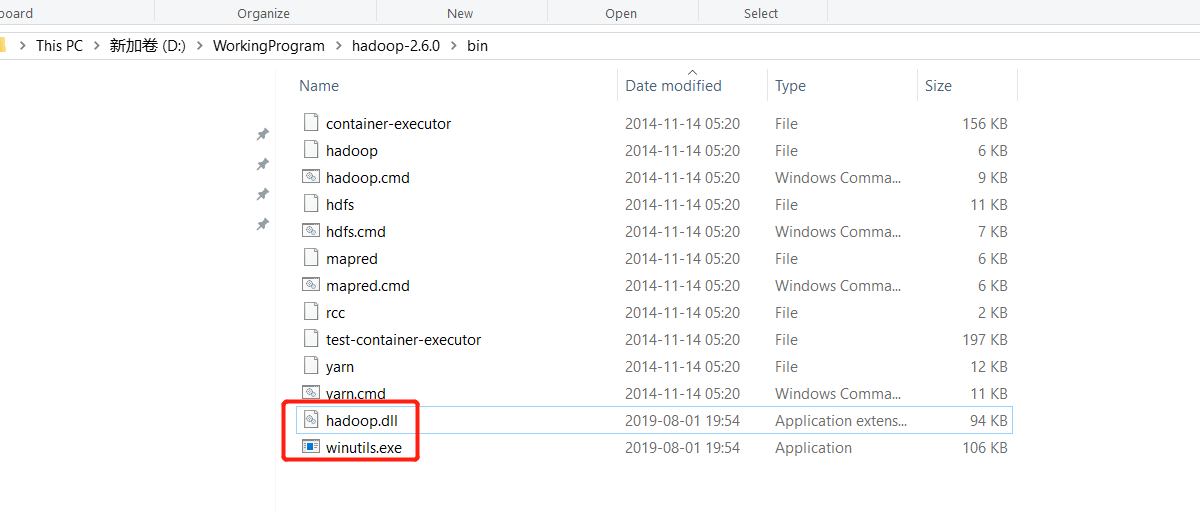
Task: Click the winutils.exe application icon
Action: [310, 447]
